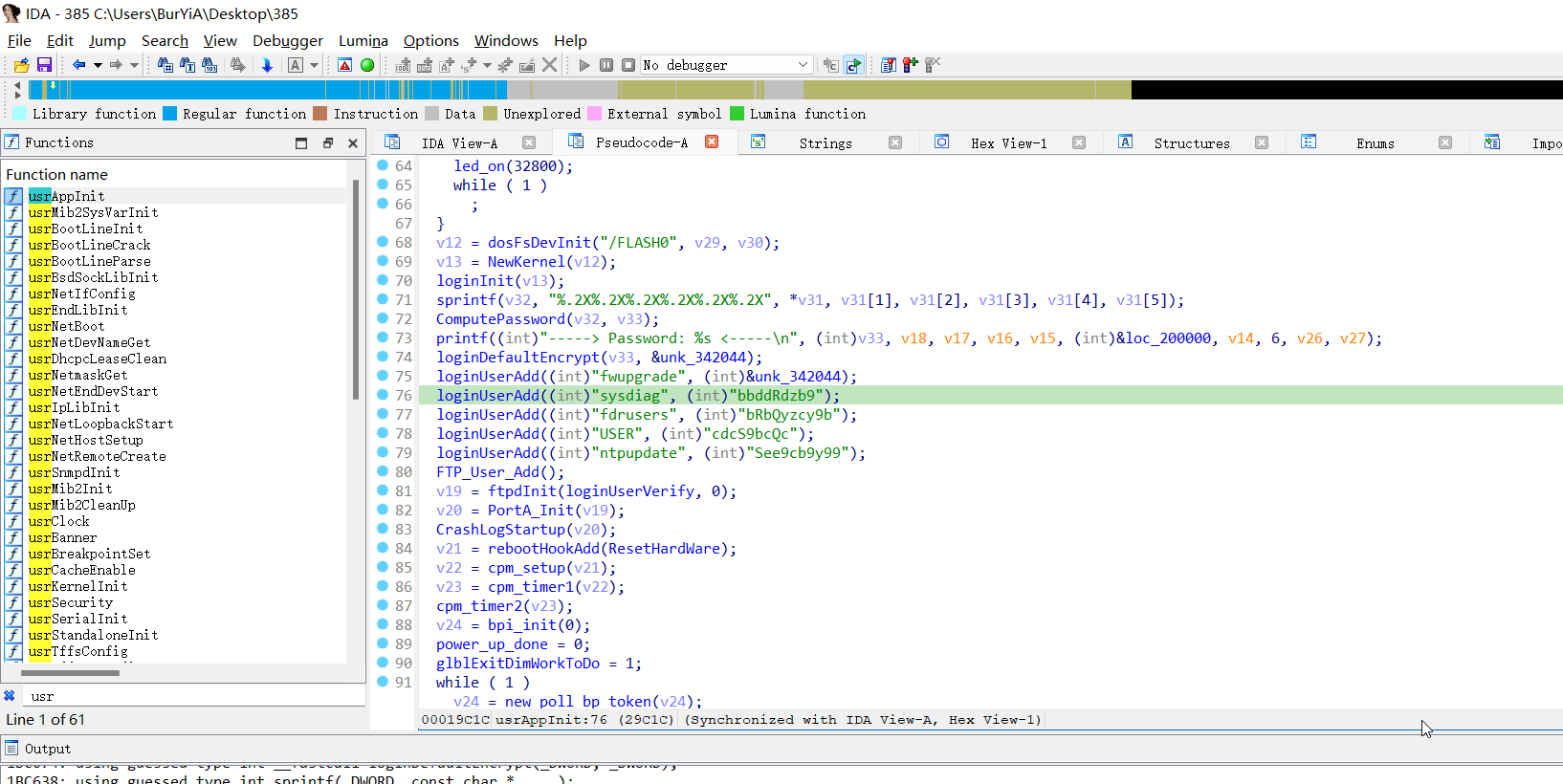Switch to the Strings tab
The image size is (1563, 784).
(825, 142)
